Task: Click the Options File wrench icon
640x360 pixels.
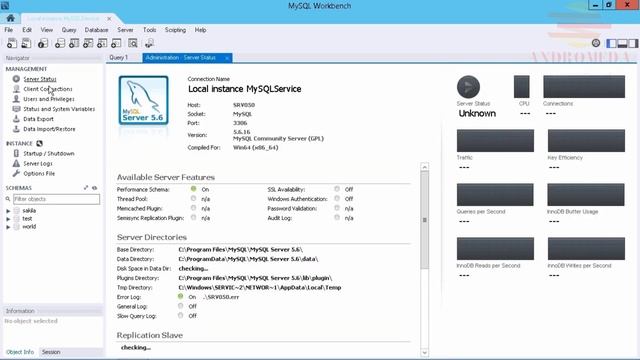Action: pos(16,173)
